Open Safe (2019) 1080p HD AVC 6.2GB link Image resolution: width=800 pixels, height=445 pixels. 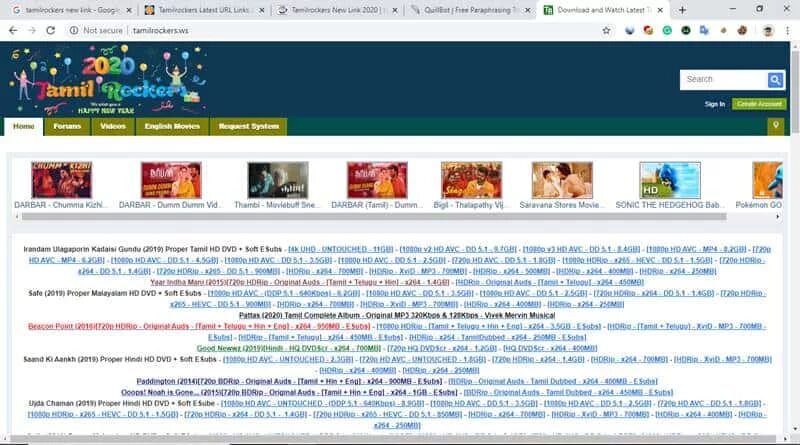coord(284,293)
